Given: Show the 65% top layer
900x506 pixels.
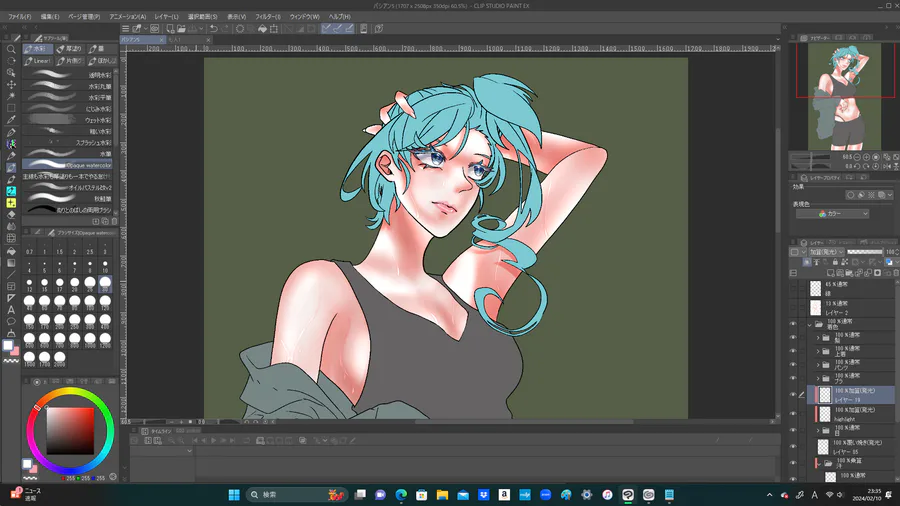Looking at the screenshot, I should [793, 289].
